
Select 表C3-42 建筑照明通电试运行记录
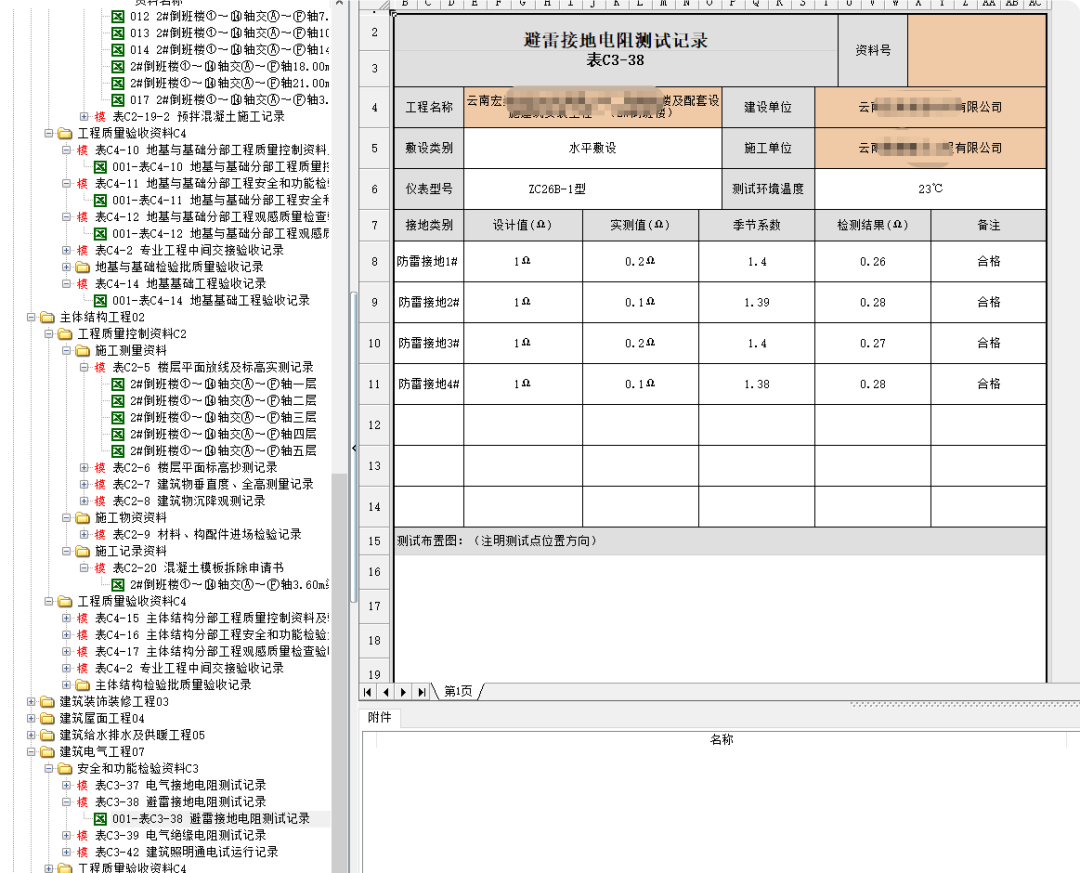pyautogui.click(x=187, y=852)
